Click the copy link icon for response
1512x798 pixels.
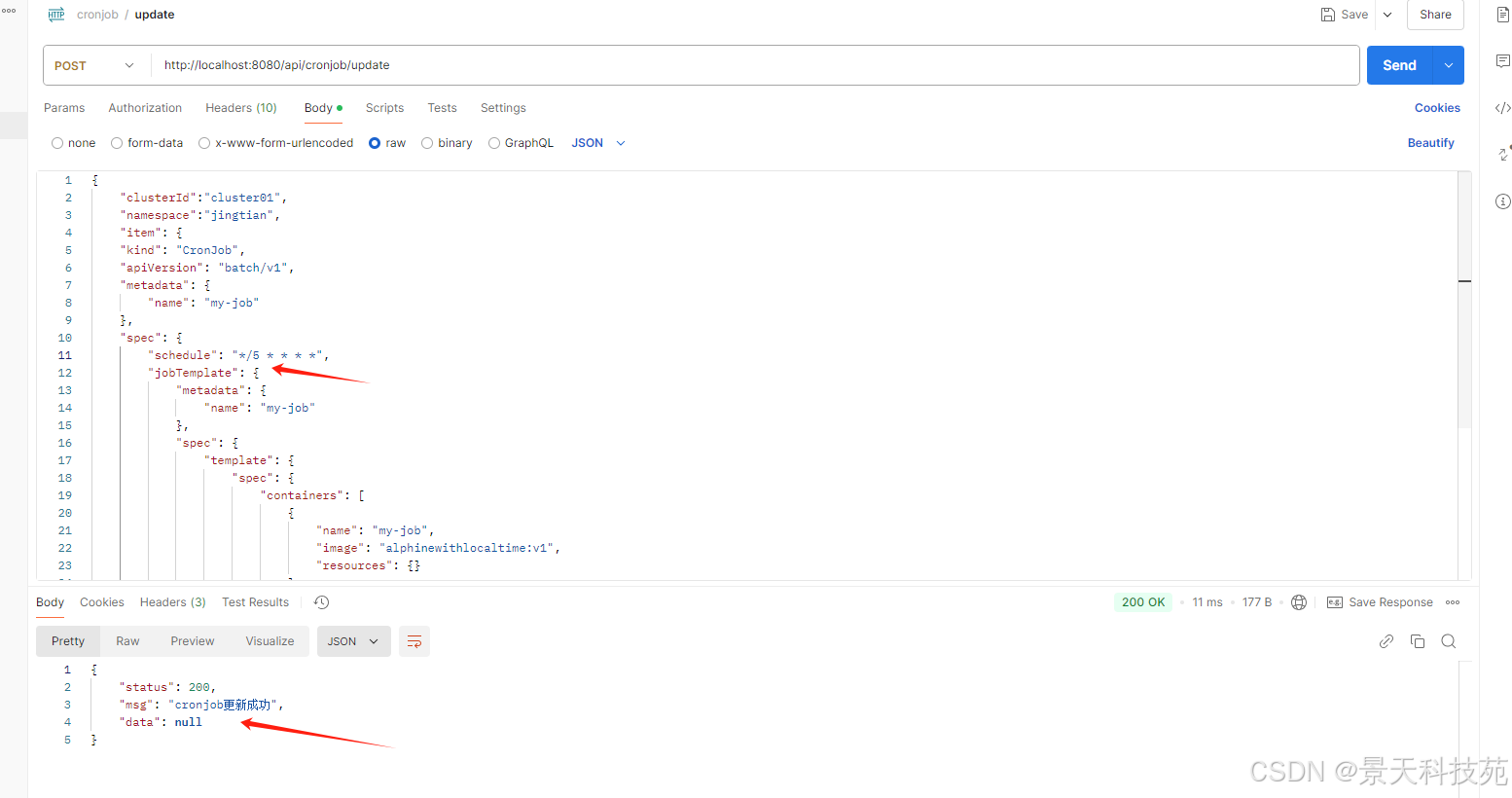pyautogui.click(x=1386, y=641)
